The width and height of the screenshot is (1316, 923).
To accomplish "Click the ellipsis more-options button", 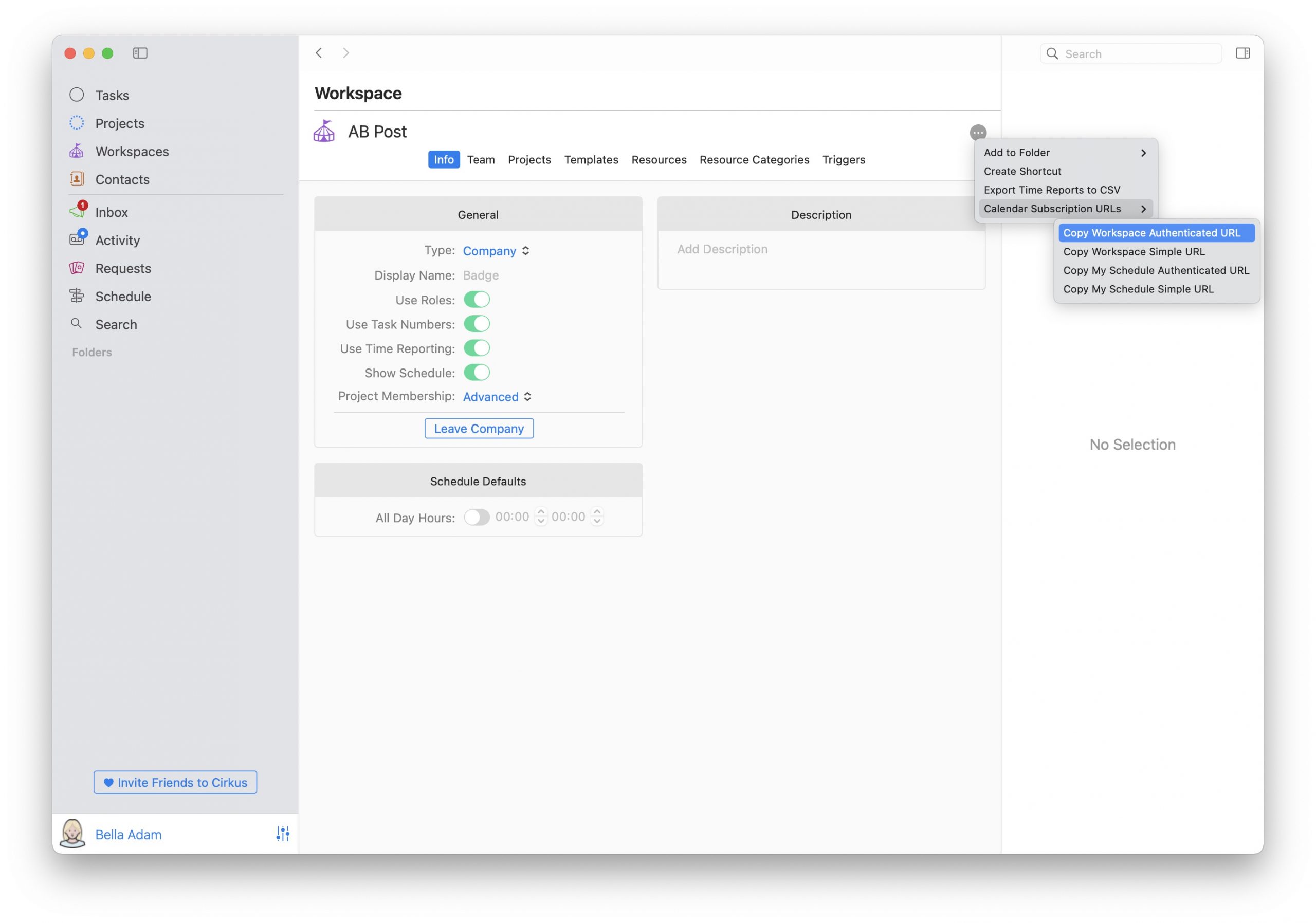I will pos(978,133).
